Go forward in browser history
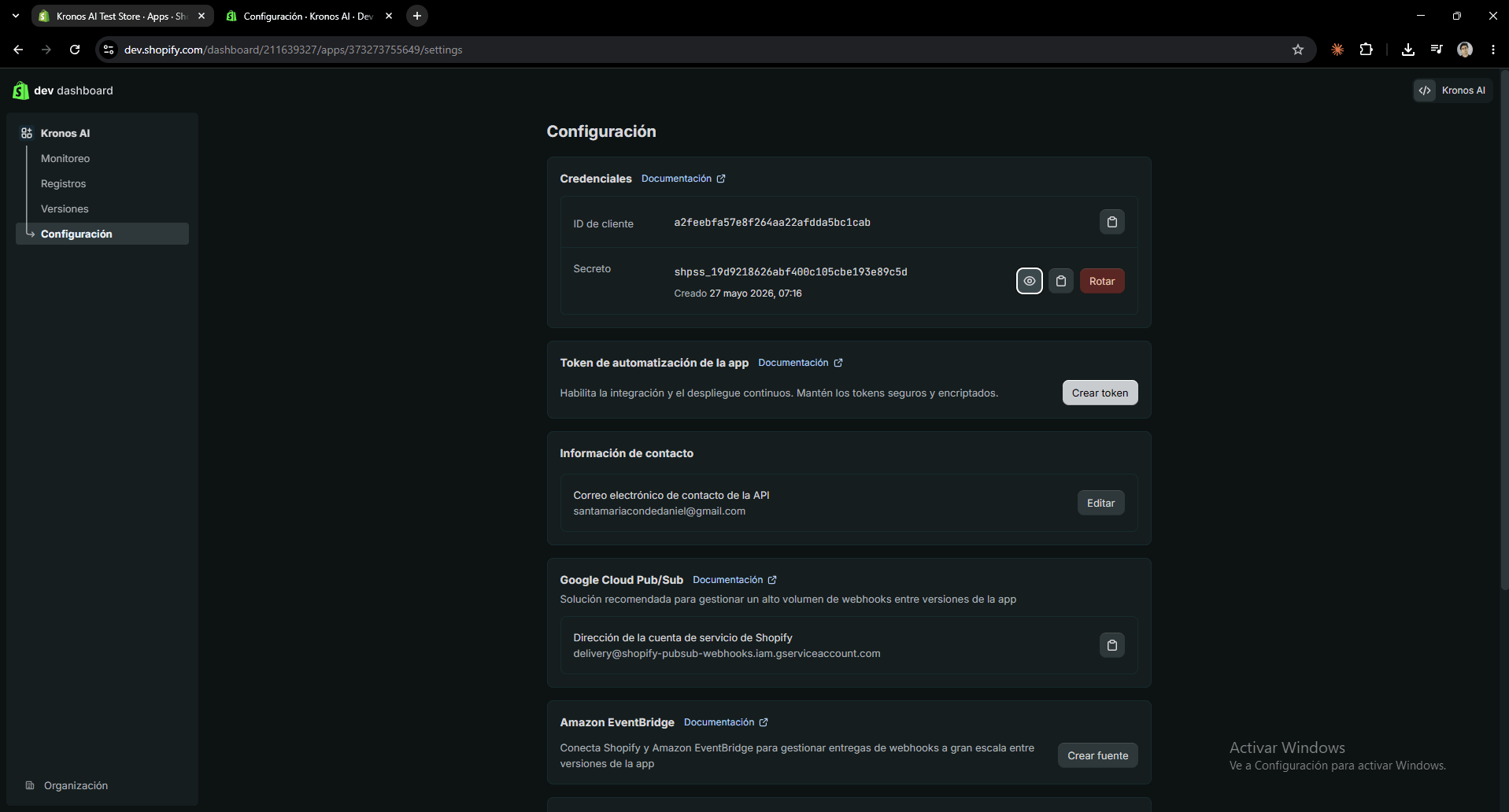Image resolution: width=1509 pixels, height=812 pixels. (x=46, y=50)
